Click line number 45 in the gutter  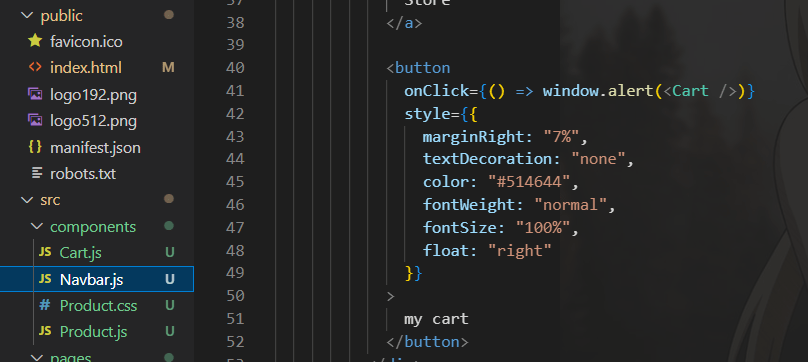(x=235, y=182)
